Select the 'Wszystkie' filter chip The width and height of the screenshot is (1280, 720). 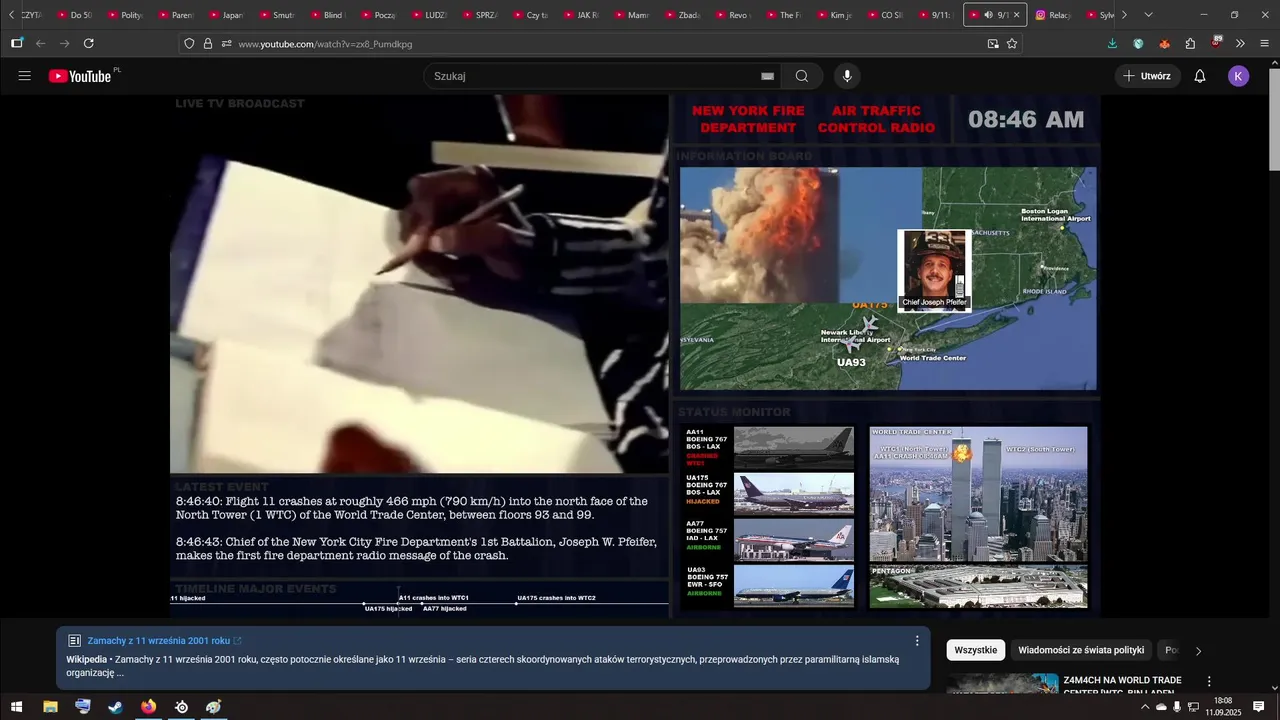point(975,650)
